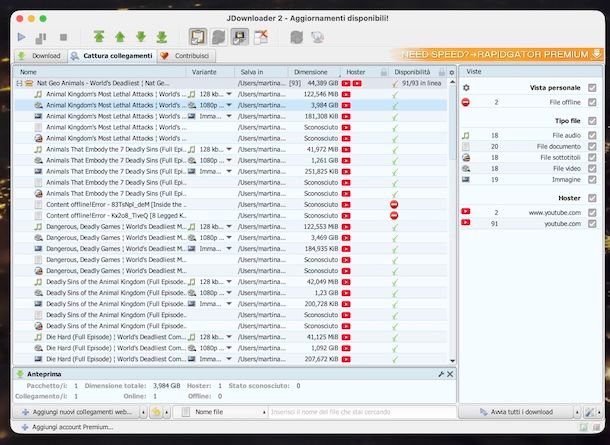The image size is (610, 445).
Task: Switch to the Download tab
Action: tap(41, 56)
